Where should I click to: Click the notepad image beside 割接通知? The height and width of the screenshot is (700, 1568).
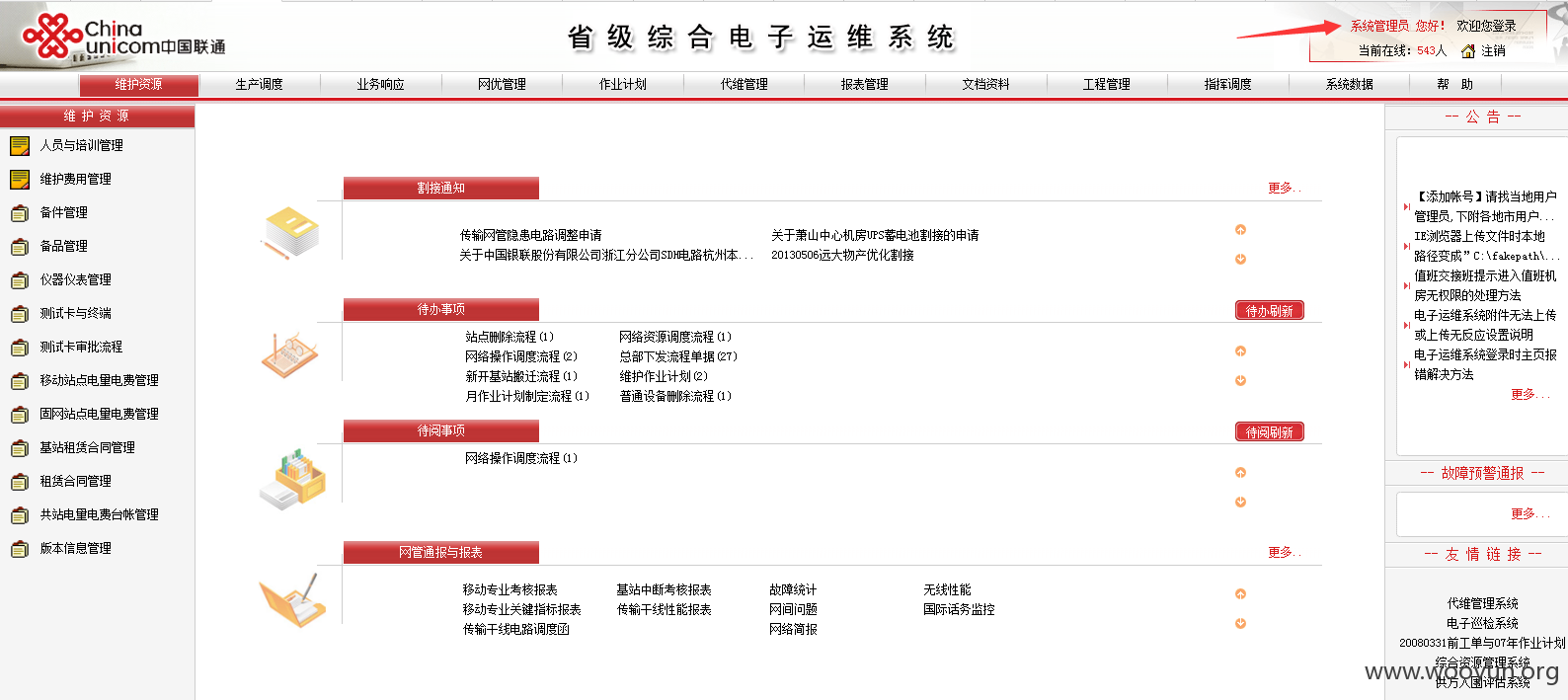(x=290, y=233)
